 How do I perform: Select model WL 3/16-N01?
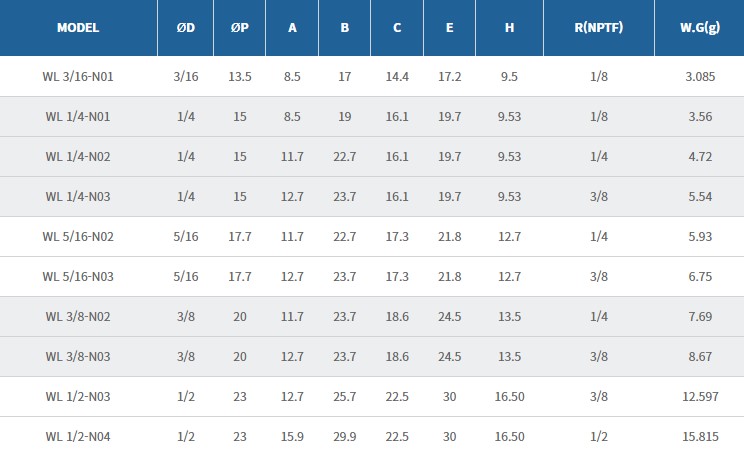pyautogui.click(x=78, y=76)
